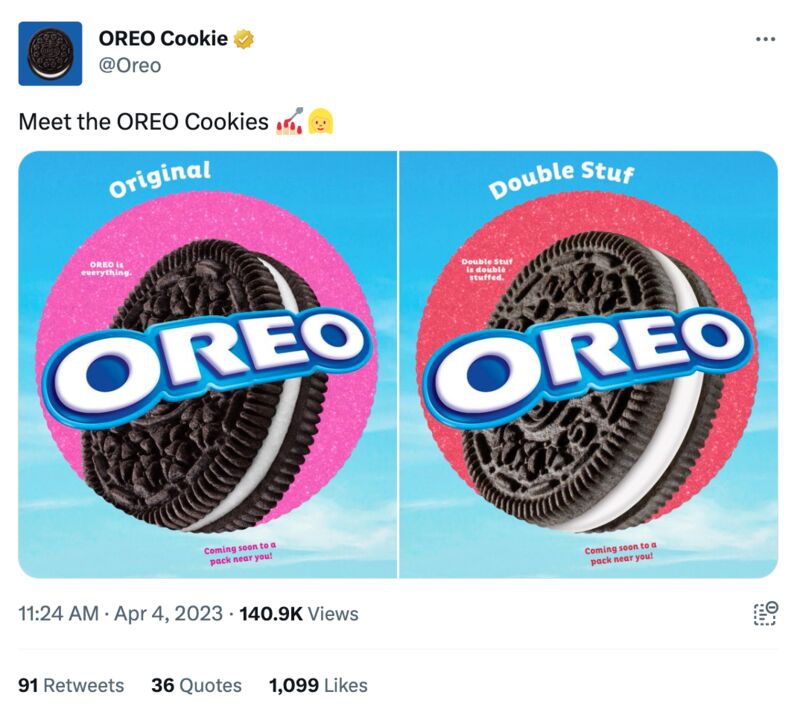800x718 pixels.
Task: Show the 1,099 Likes list
Action: [318, 686]
